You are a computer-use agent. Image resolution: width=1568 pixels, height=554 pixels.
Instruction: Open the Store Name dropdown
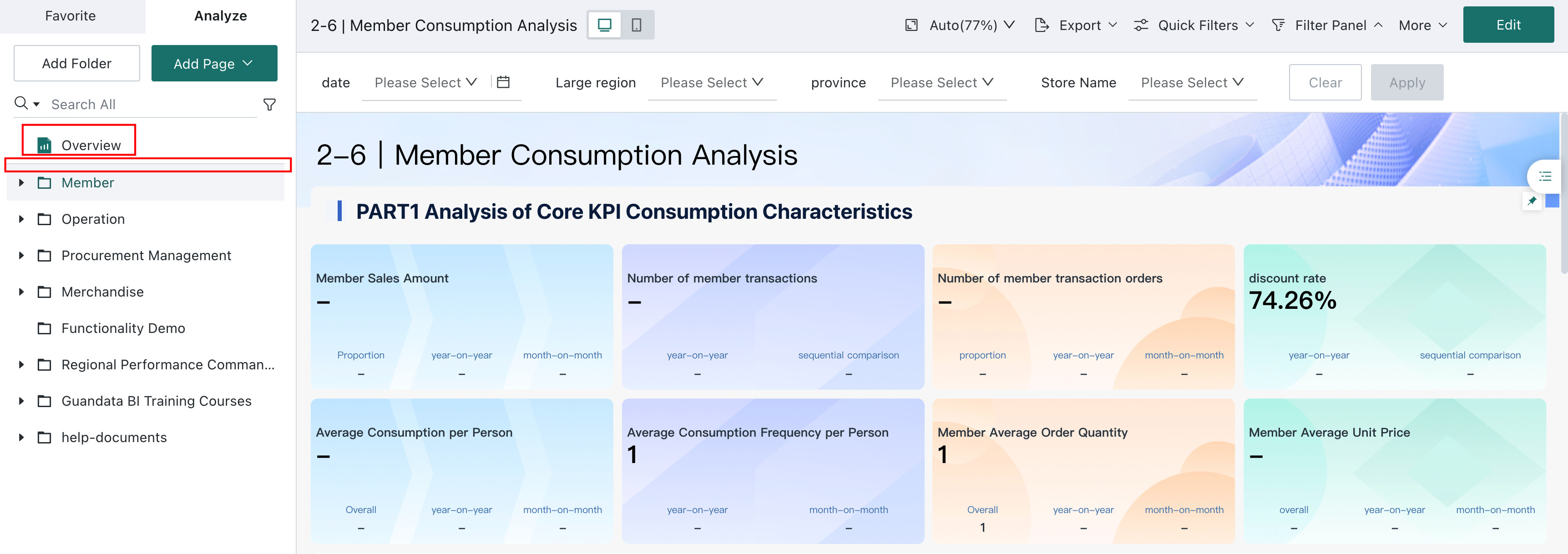click(x=1192, y=82)
